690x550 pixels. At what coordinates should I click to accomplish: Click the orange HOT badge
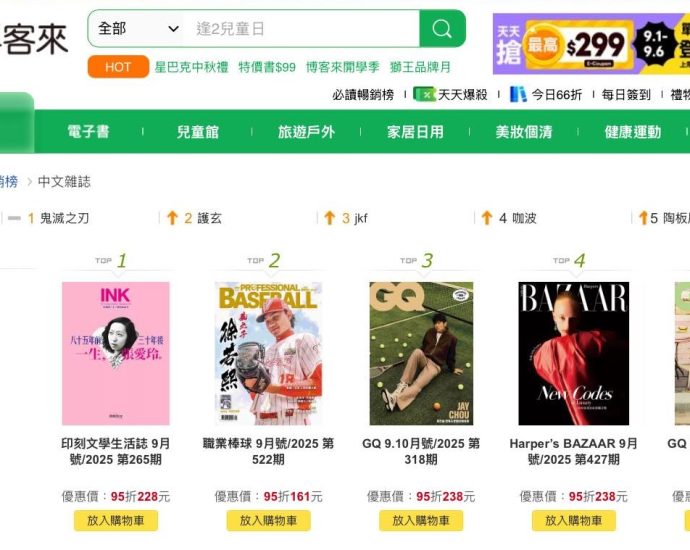118,67
